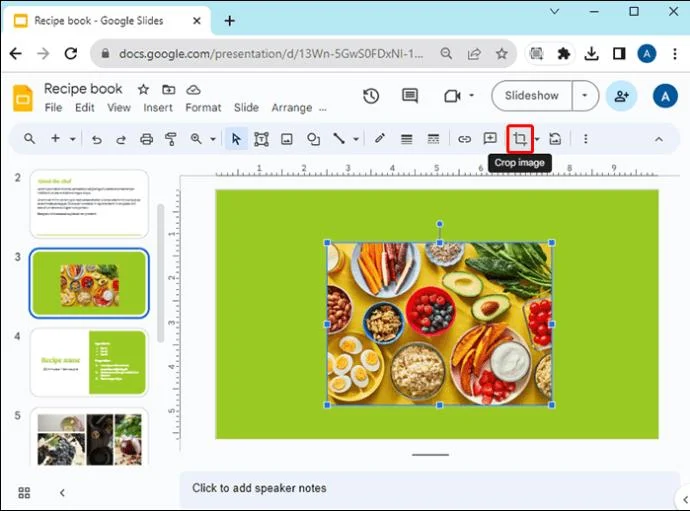Open the crop shape dropdown arrow
The image size is (690, 511).
coord(537,140)
